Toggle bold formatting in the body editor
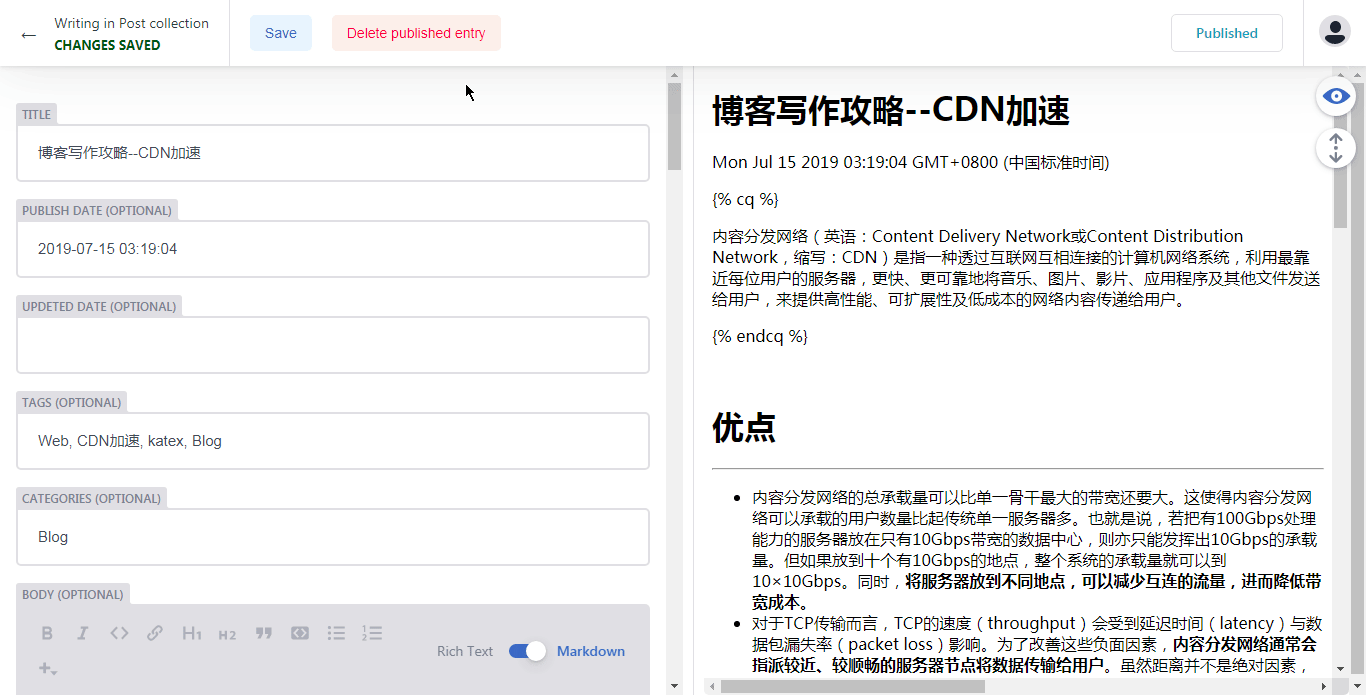1366x695 pixels. pos(46,632)
